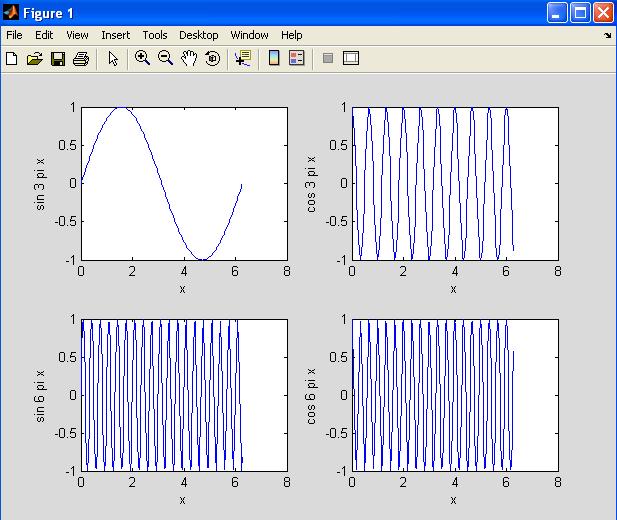Click the sin 6 pi x subplot axes
This screenshot has width=617, height=520.
184,395
